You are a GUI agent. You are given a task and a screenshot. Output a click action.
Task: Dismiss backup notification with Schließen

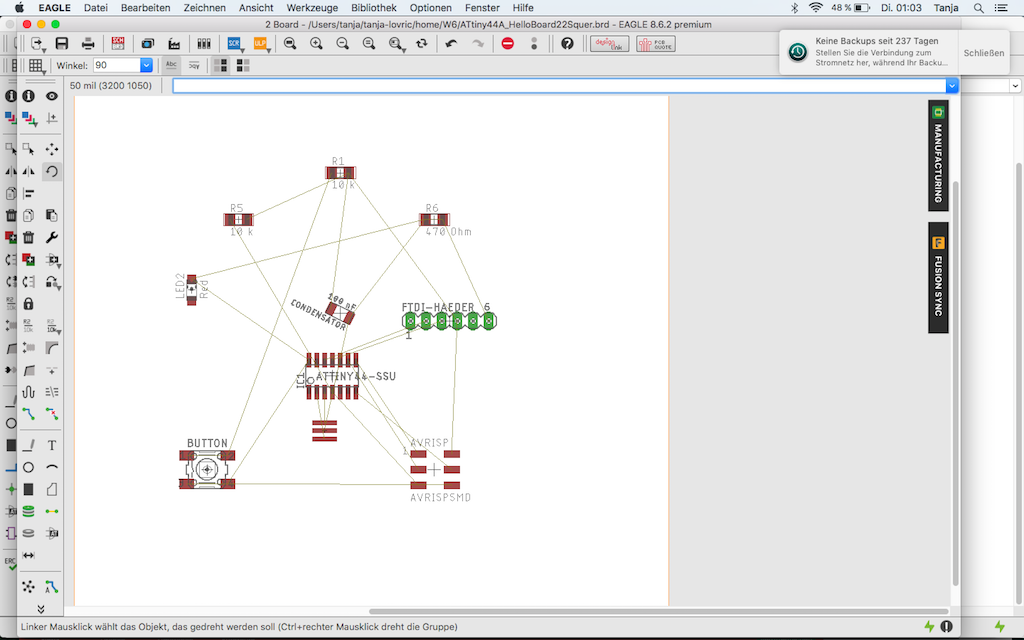click(984, 53)
